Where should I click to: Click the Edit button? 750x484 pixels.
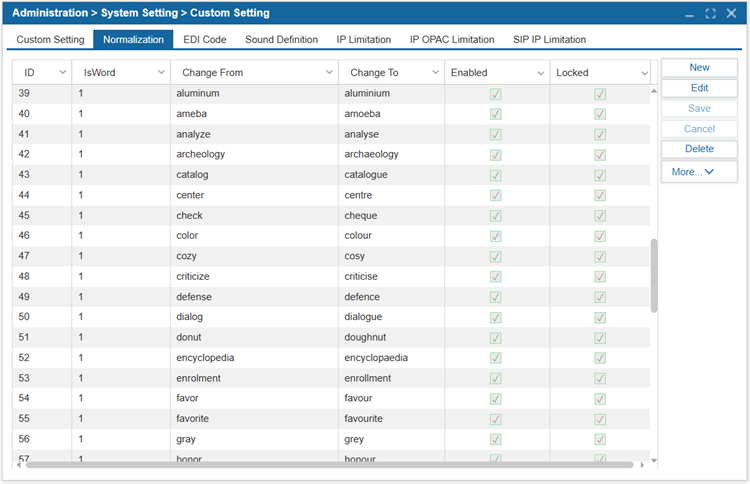699,88
